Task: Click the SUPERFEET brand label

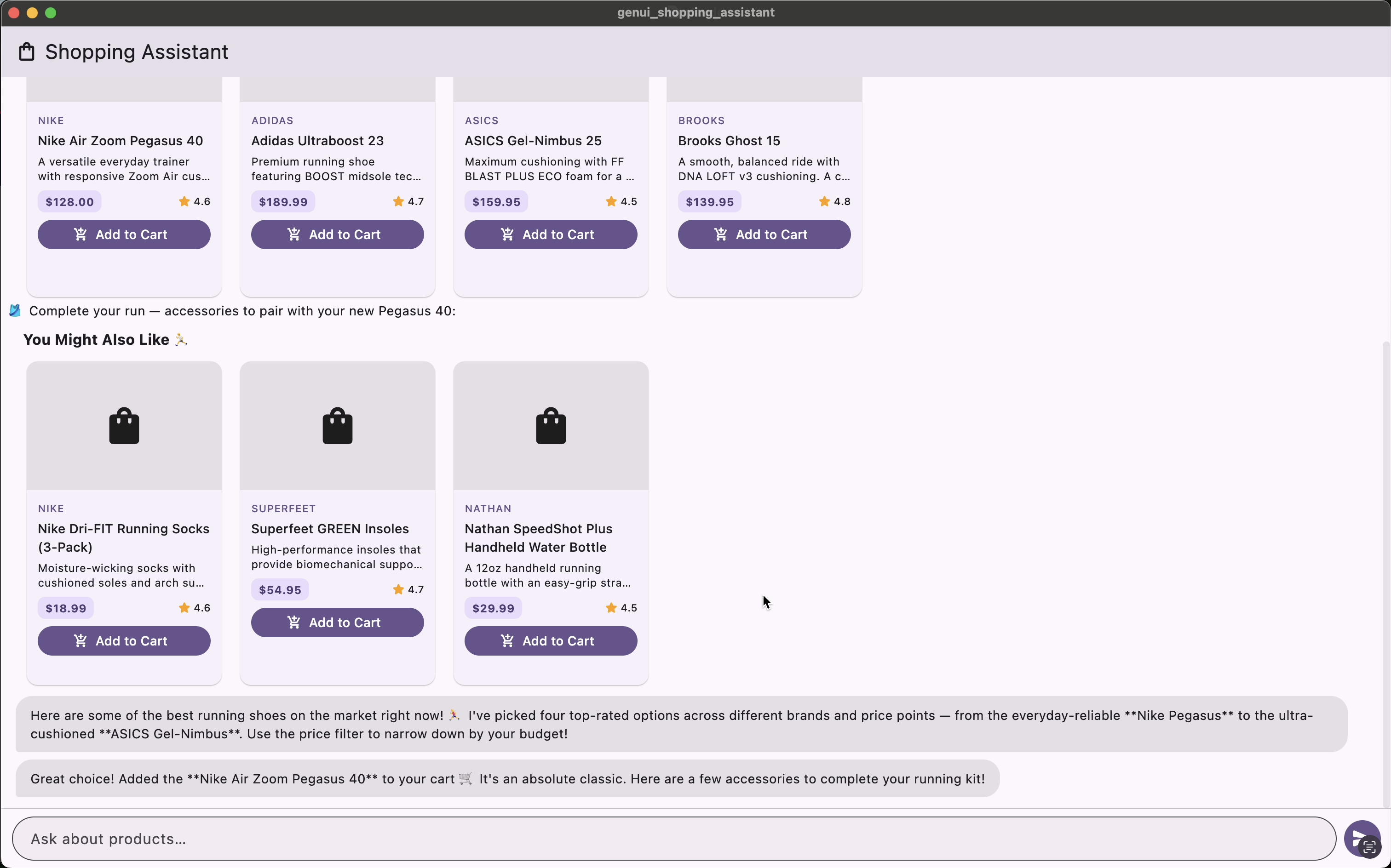Action: (x=283, y=508)
